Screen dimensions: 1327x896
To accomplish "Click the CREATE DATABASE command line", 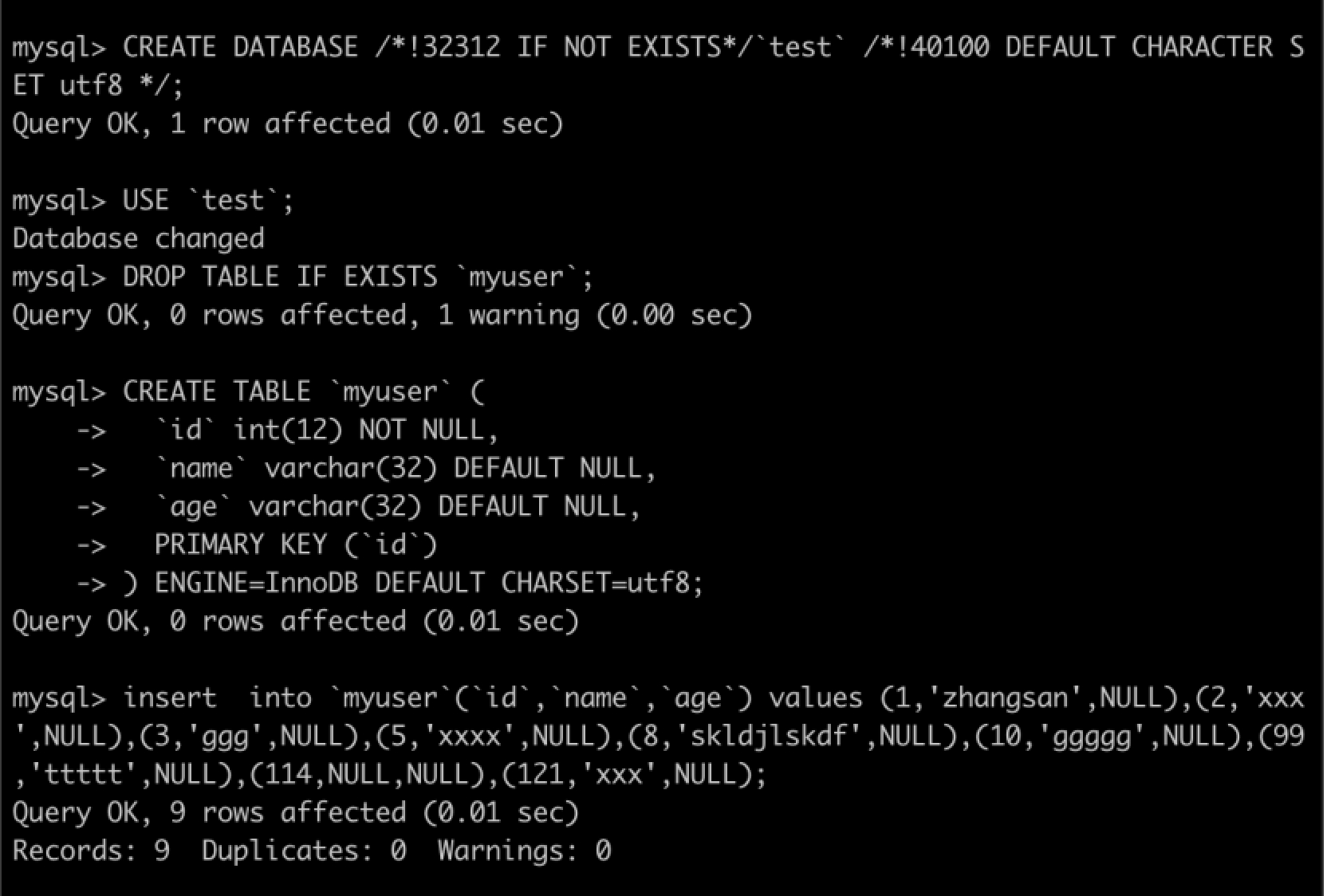I will [x=659, y=65].
